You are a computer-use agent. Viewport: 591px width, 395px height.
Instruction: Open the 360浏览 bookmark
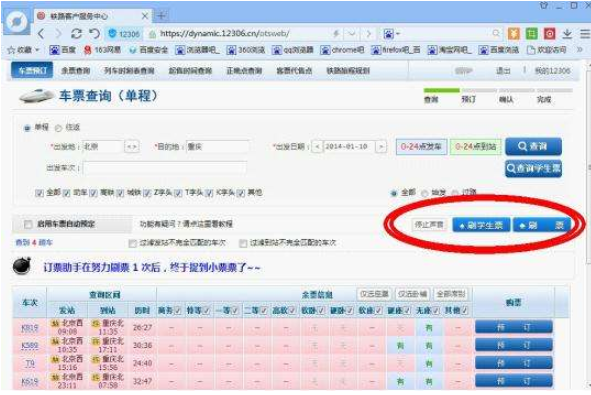(x=246, y=50)
